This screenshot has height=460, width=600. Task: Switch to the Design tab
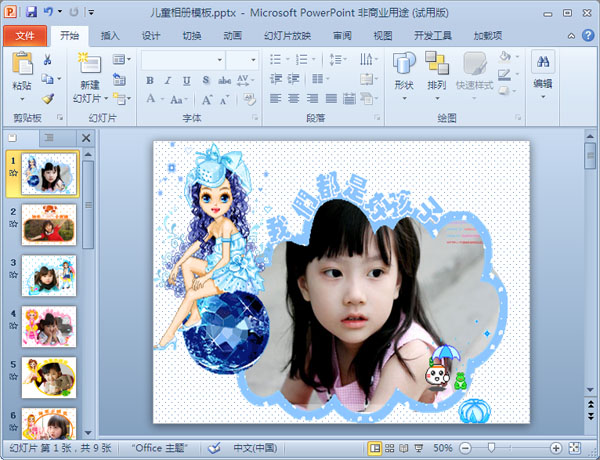[151, 36]
